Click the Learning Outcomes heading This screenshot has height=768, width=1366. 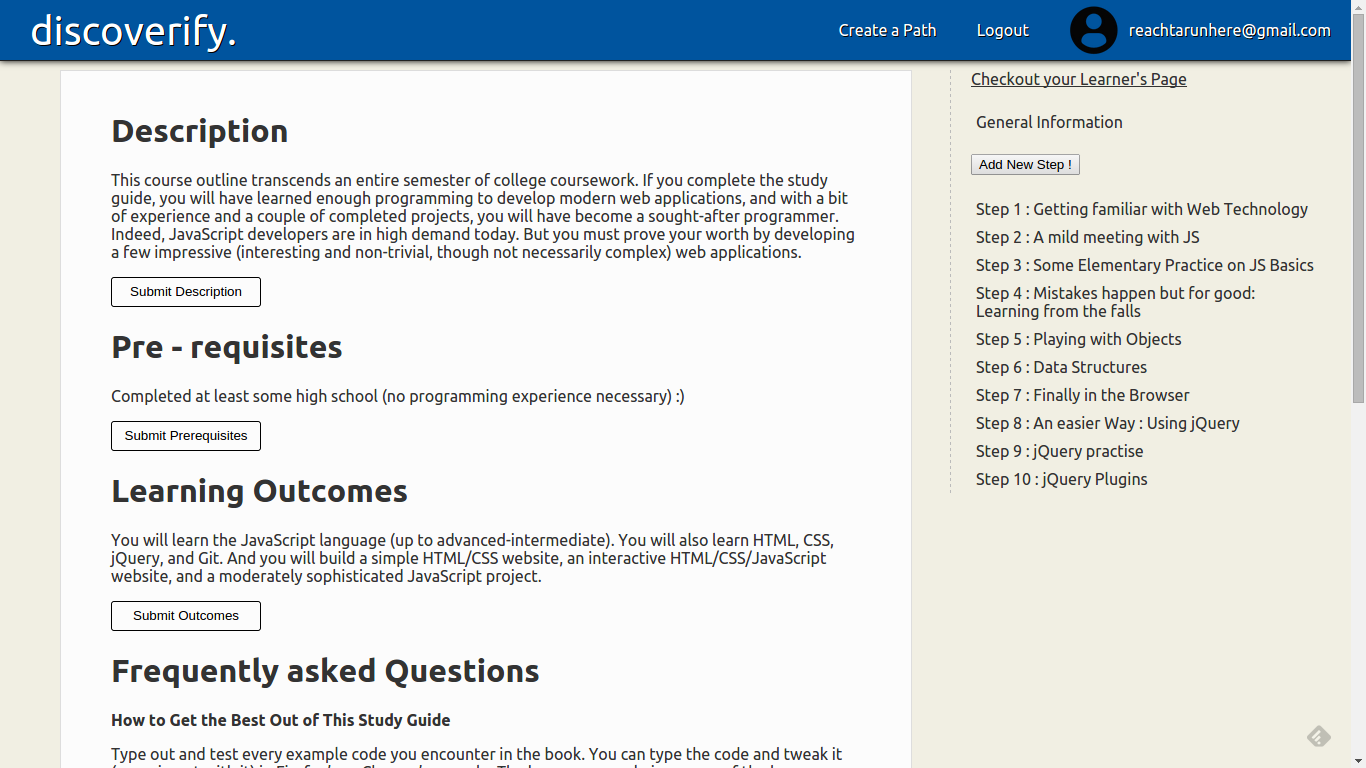tap(260, 491)
